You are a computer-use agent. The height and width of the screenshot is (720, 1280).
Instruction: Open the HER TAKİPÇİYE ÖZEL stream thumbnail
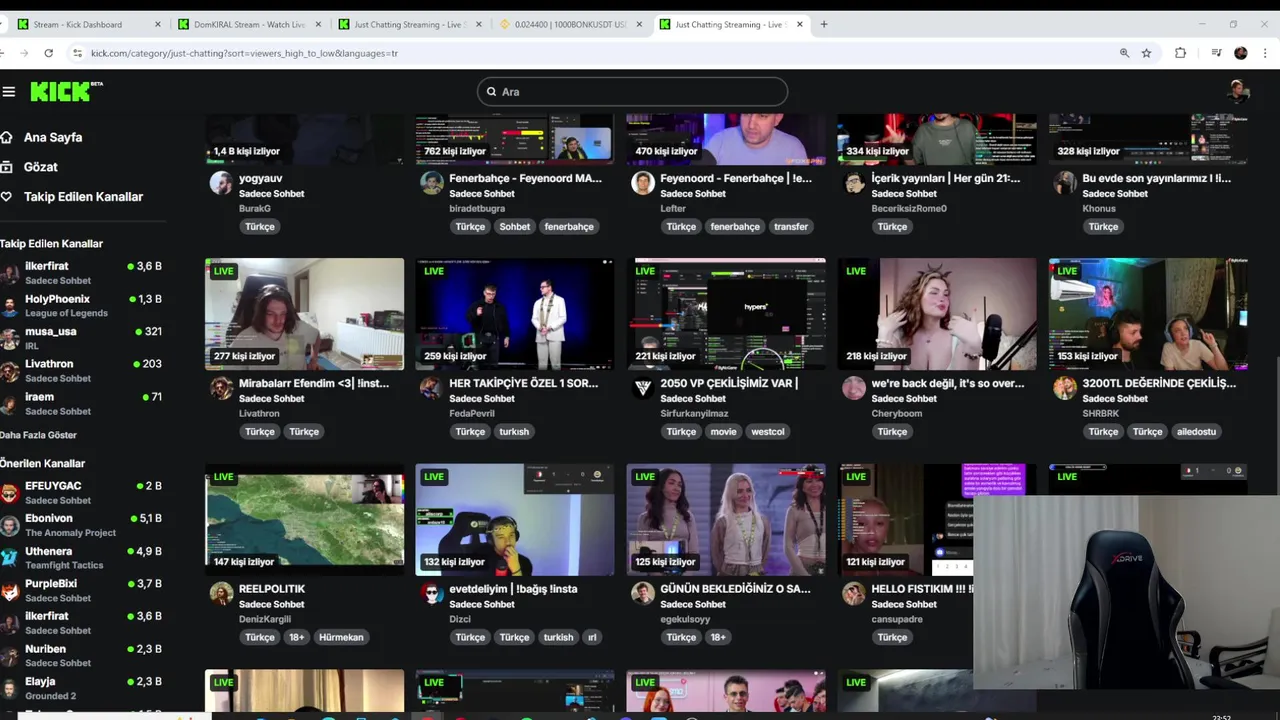coord(515,314)
